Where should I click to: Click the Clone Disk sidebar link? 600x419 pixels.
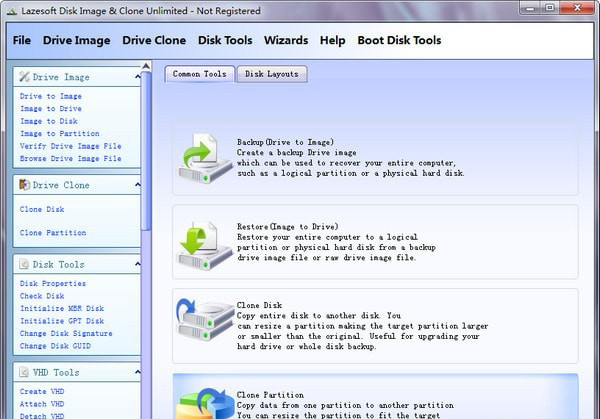pyautogui.click(x=42, y=209)
